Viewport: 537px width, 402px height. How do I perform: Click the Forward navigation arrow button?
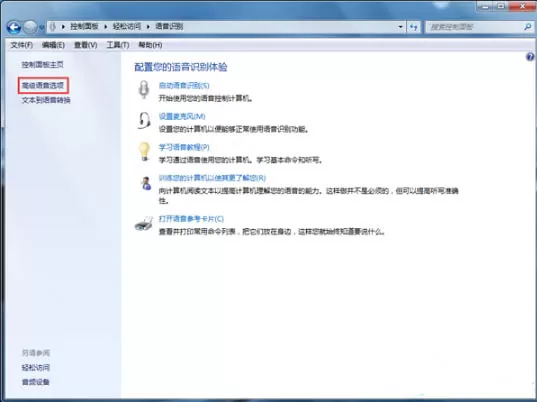pyautogui.click(x=30, y=27)
